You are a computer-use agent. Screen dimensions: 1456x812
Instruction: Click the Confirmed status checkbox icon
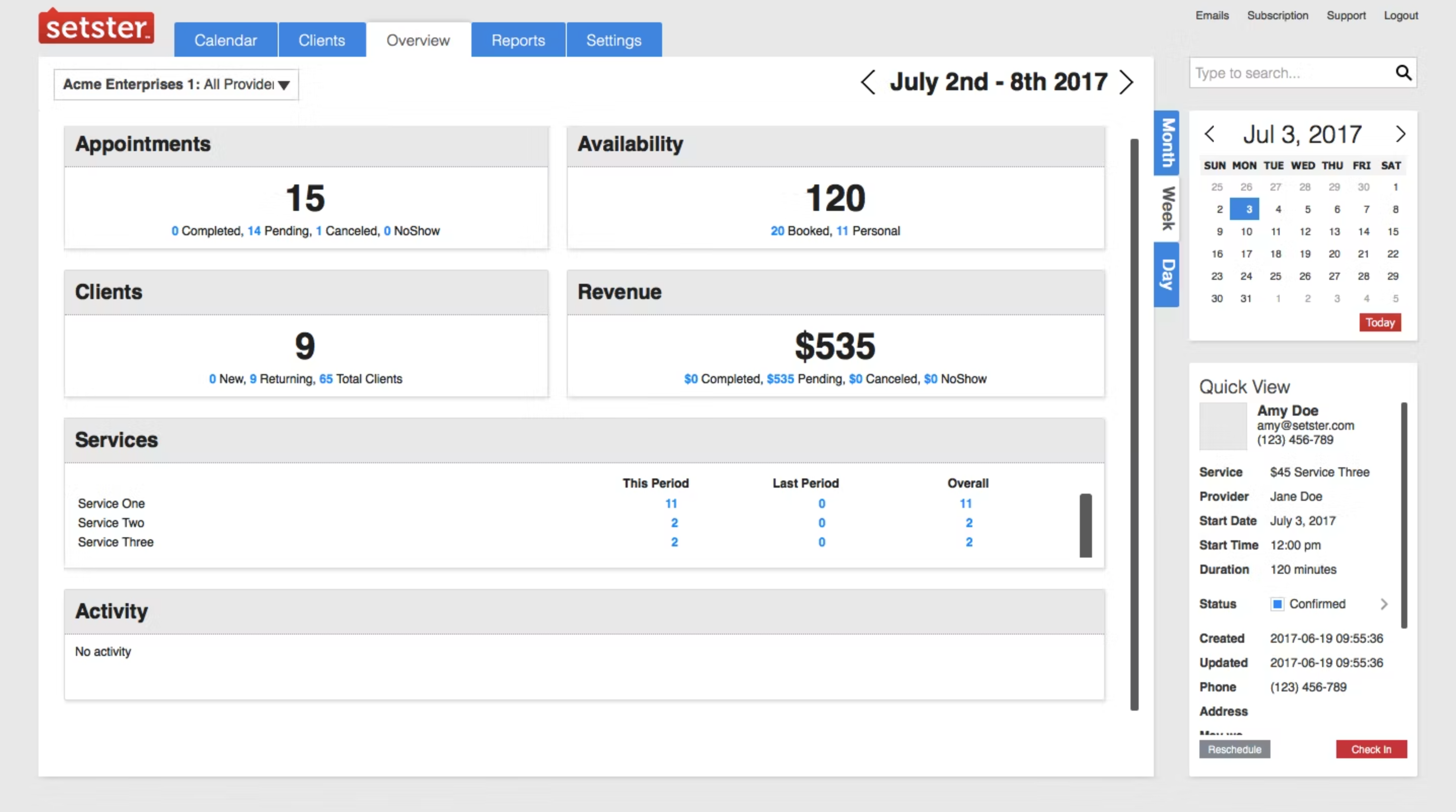click(x=1278, y=604)
